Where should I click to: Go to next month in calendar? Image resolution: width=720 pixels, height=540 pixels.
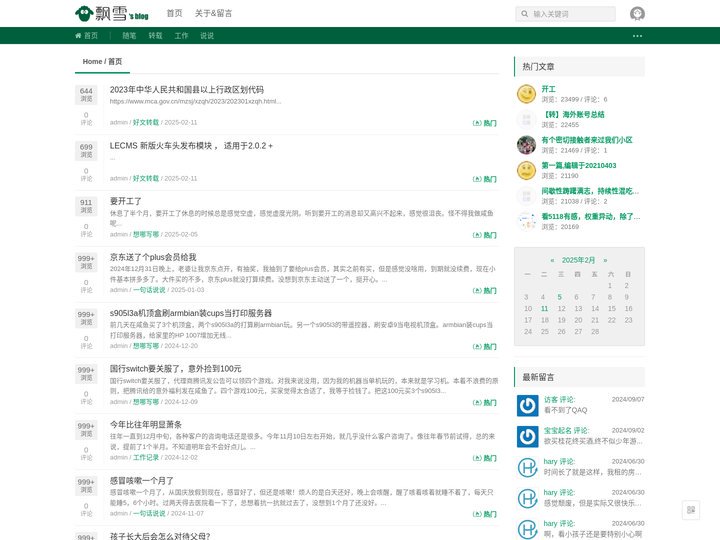pyautogui.click(x=605, y=260)
